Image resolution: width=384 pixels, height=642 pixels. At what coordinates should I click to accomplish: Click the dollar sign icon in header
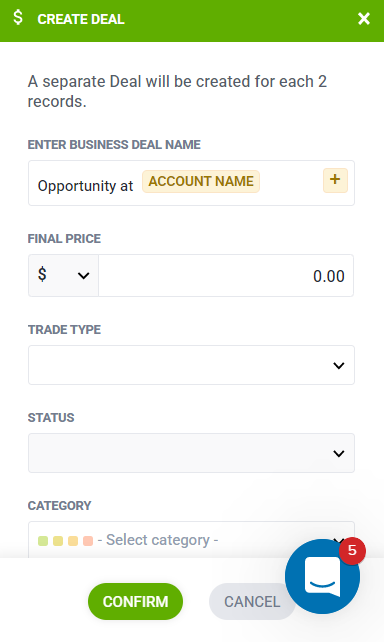point(18,18)
